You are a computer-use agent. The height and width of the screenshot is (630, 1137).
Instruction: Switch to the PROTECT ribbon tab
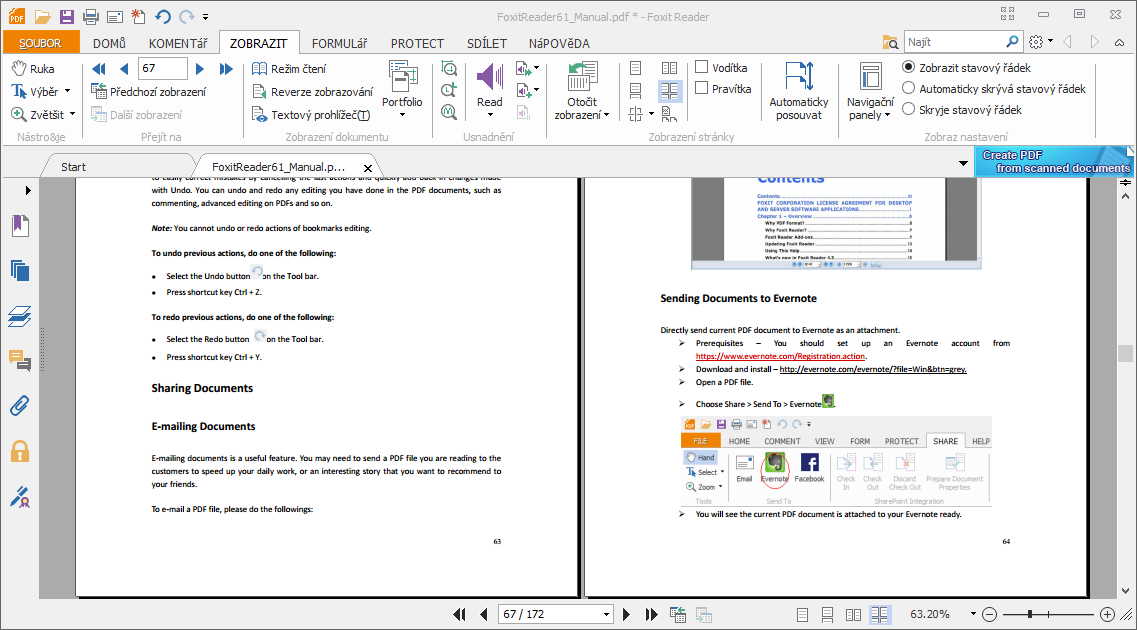pyautogui.click(x=417, y=43)
